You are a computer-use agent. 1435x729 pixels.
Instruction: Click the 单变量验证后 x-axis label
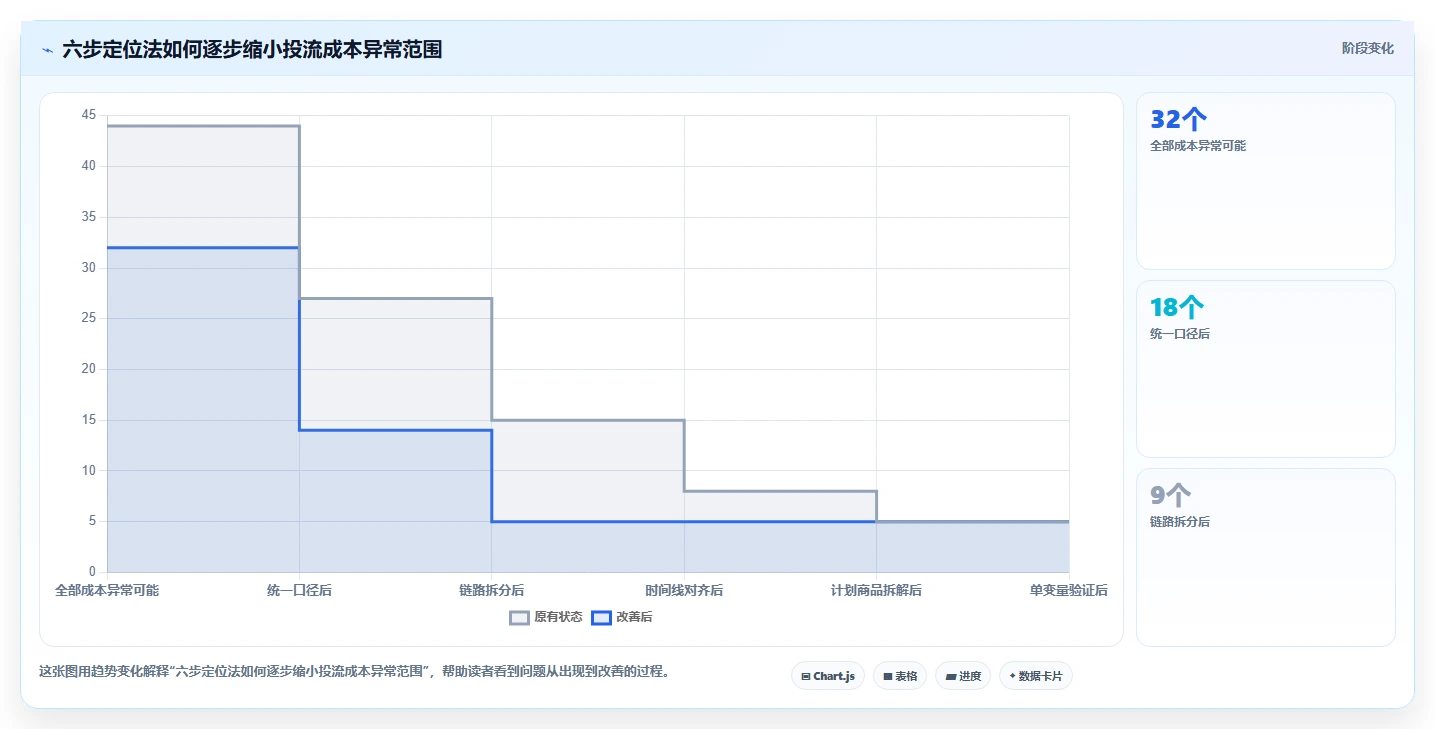click(x=1068, y=591)
